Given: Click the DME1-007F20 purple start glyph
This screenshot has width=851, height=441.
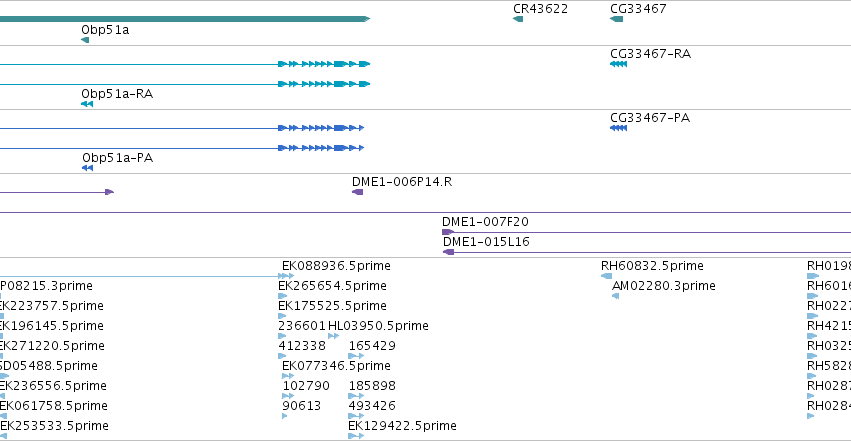Looking at the screenshot, I should point(448,232).
